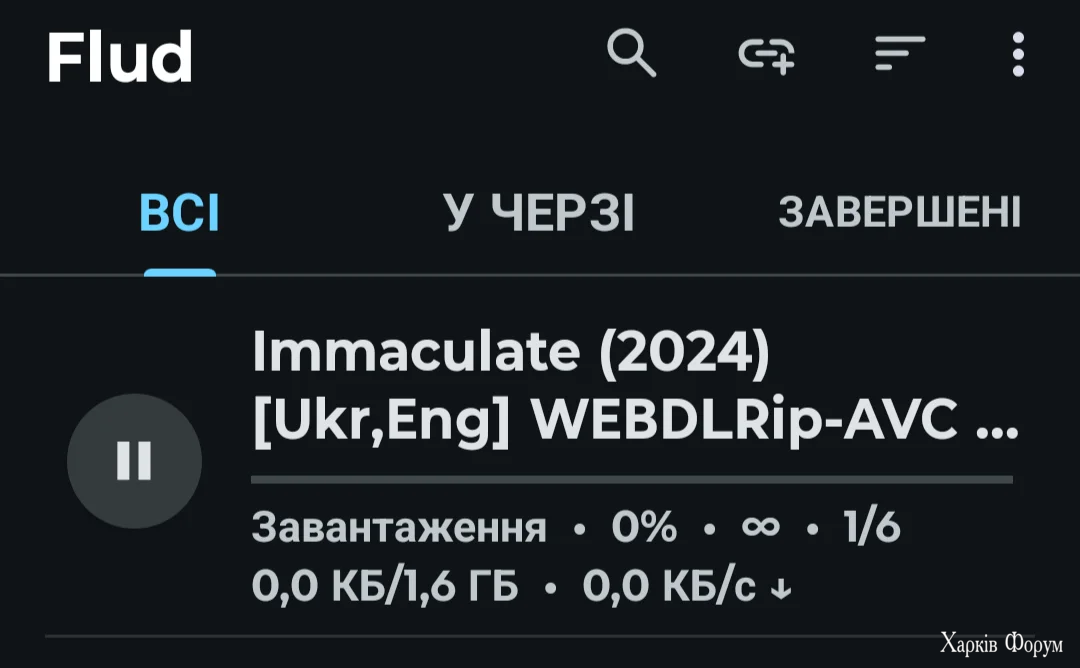Open the ЗАВЕРШЕНІ tab
Screen dimensions: 1080x668
[x=899, y=213]
